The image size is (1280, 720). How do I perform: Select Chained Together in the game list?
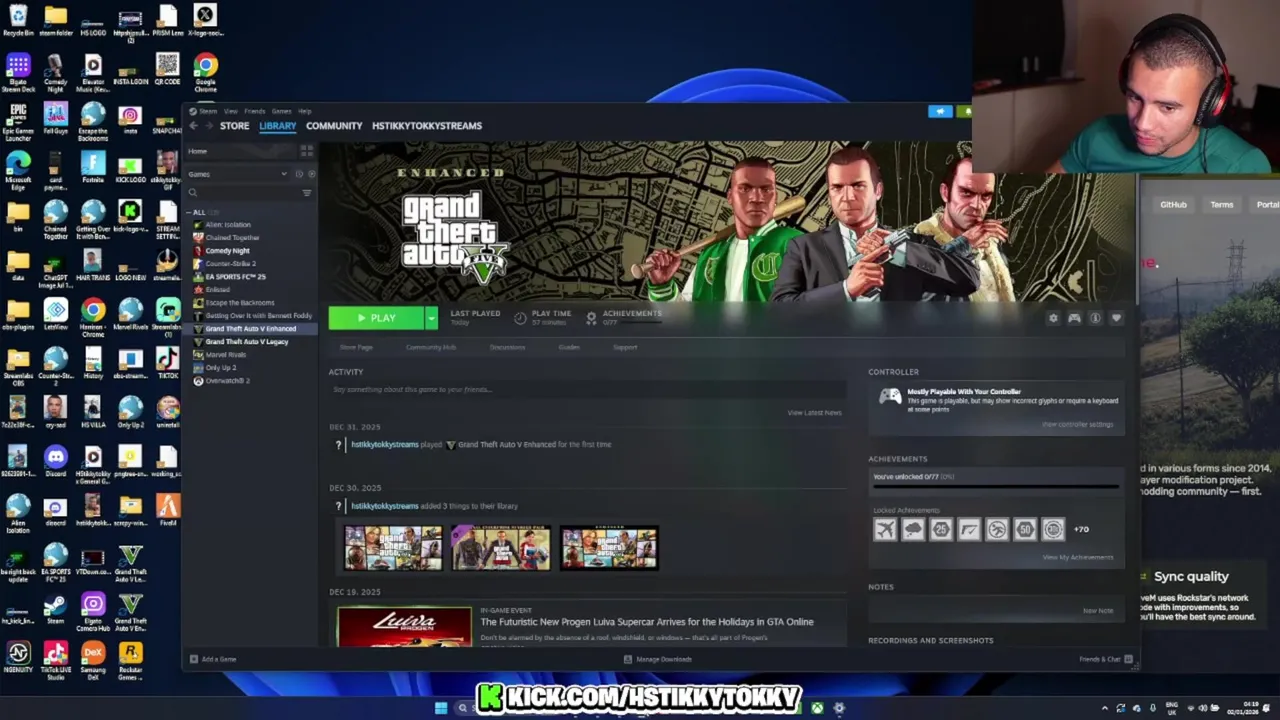tap(231, 238)
